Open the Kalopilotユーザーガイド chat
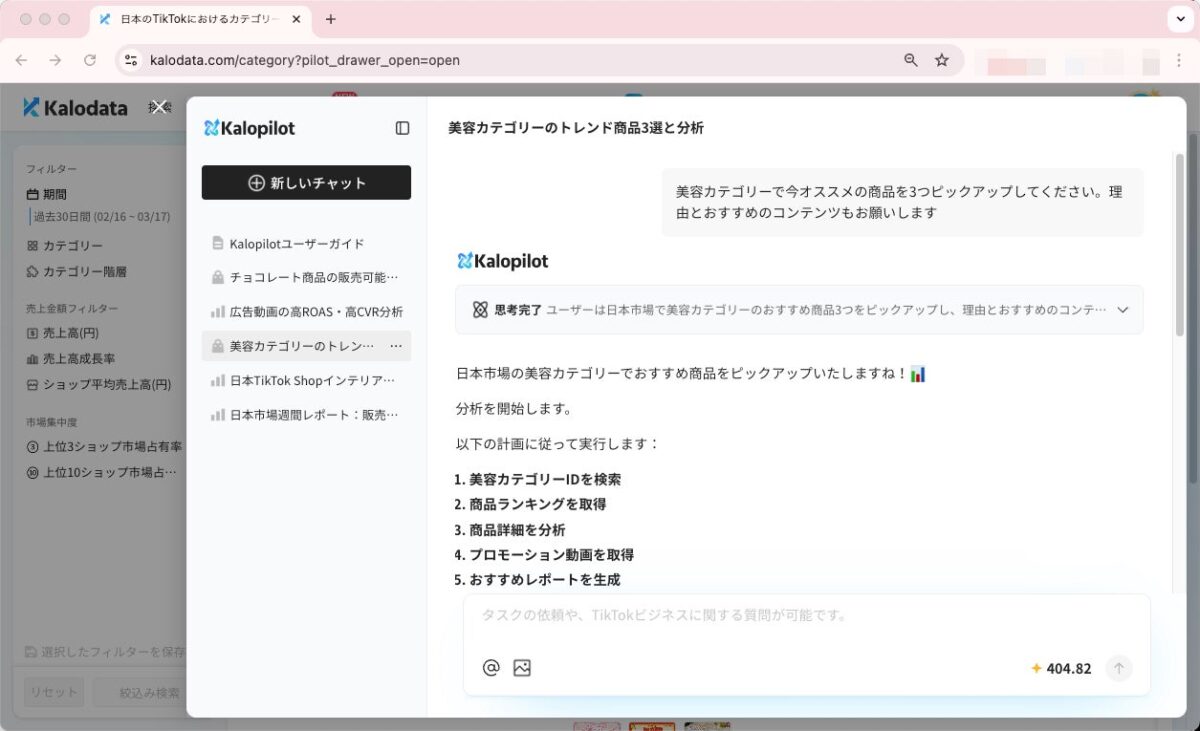This screenshot has height=731, width=1200. [300, 241]
